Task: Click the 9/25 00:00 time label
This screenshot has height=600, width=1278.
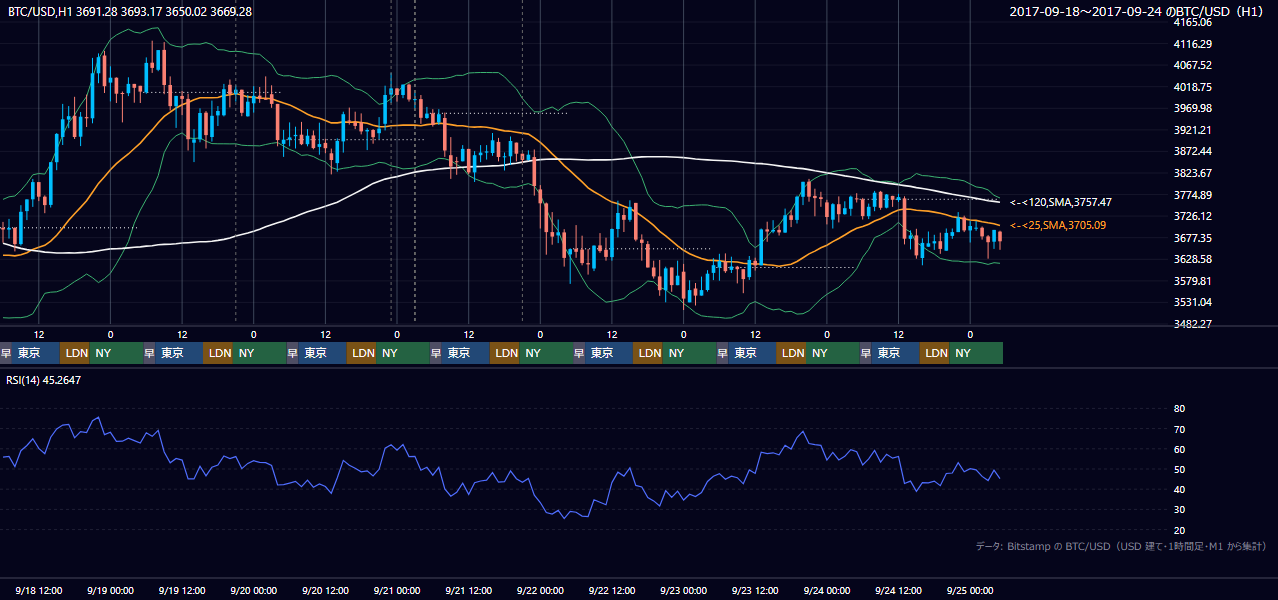Action: pyautogui.click(x=970, y=590)
